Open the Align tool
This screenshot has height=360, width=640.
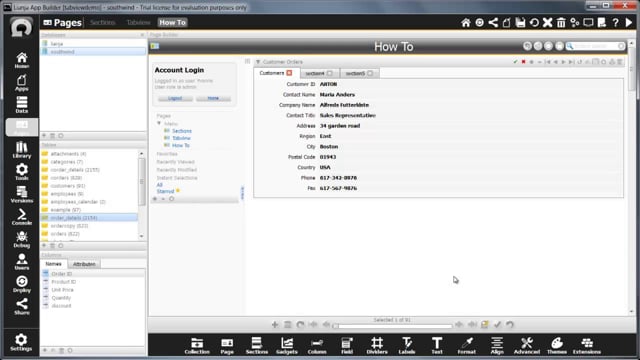click(x=497, y=346)
